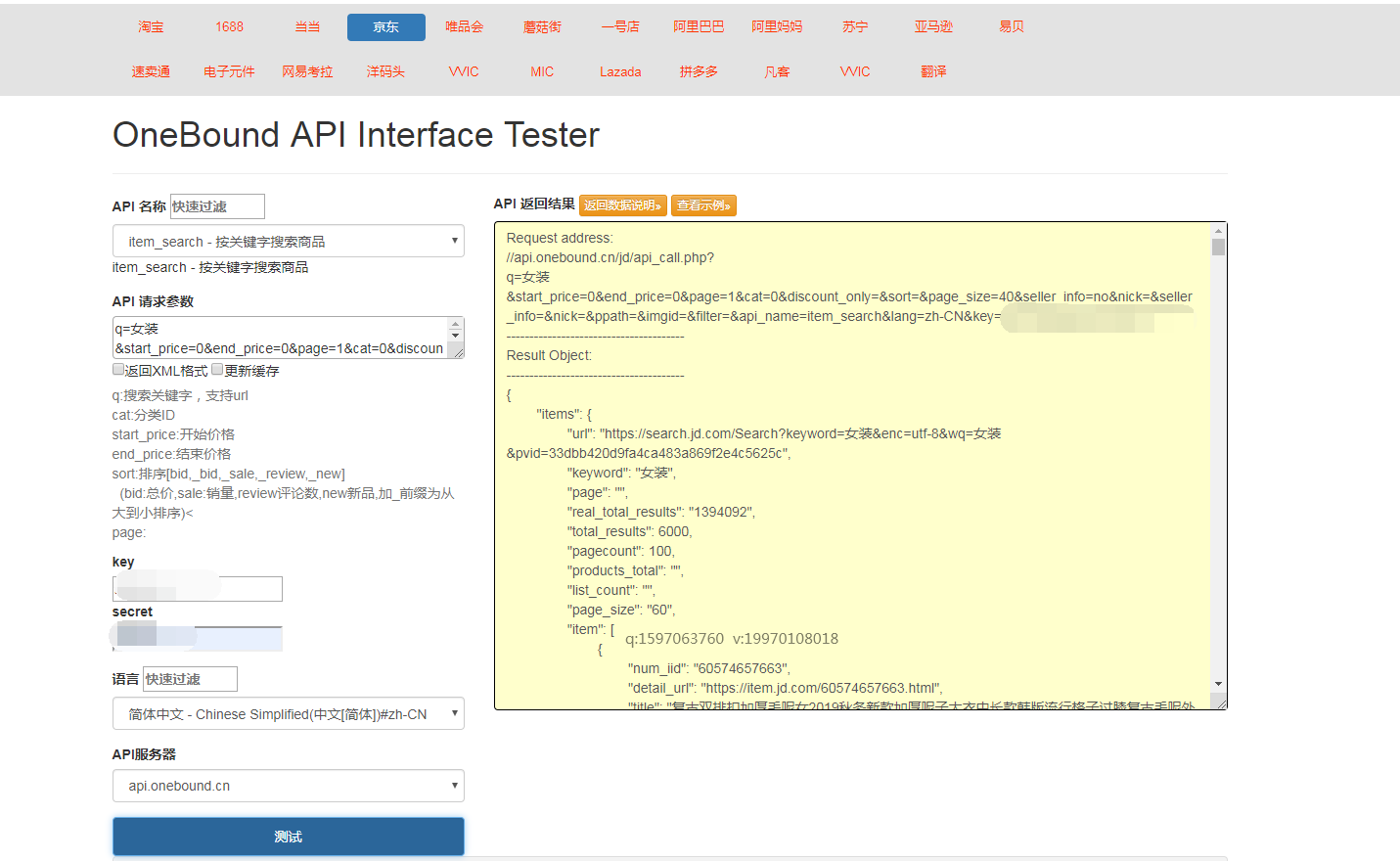The height and width of the screenshot is (861, 1400).
Task: Expand the 简体中文 language dropdown
Action: (289, 713)
